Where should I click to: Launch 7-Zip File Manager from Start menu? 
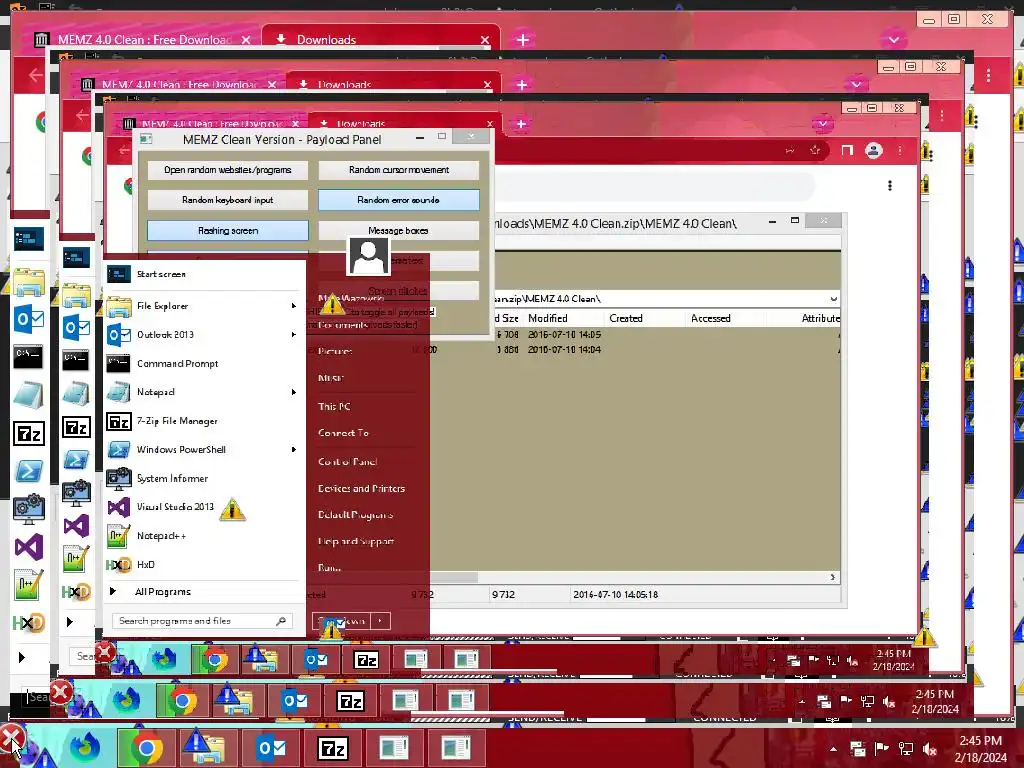click(203, 421)
